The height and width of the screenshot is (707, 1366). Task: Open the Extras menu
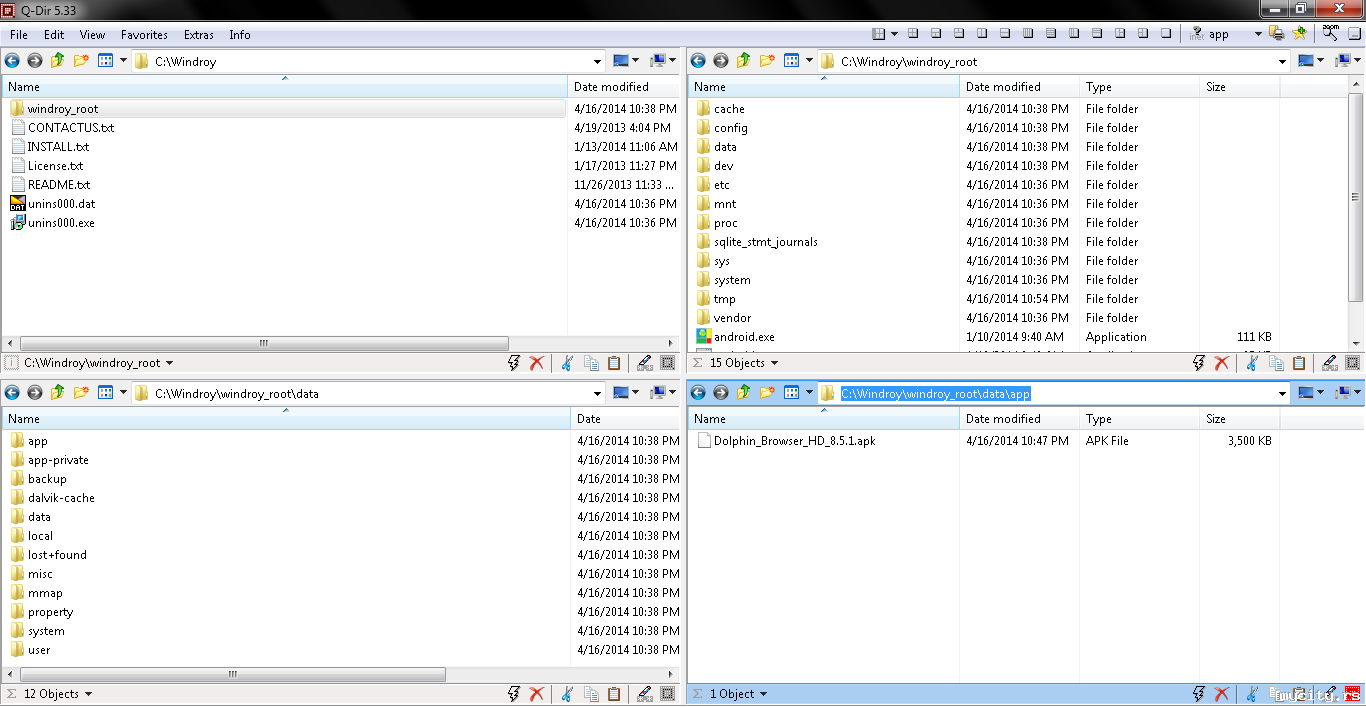(x=198, y=34)
